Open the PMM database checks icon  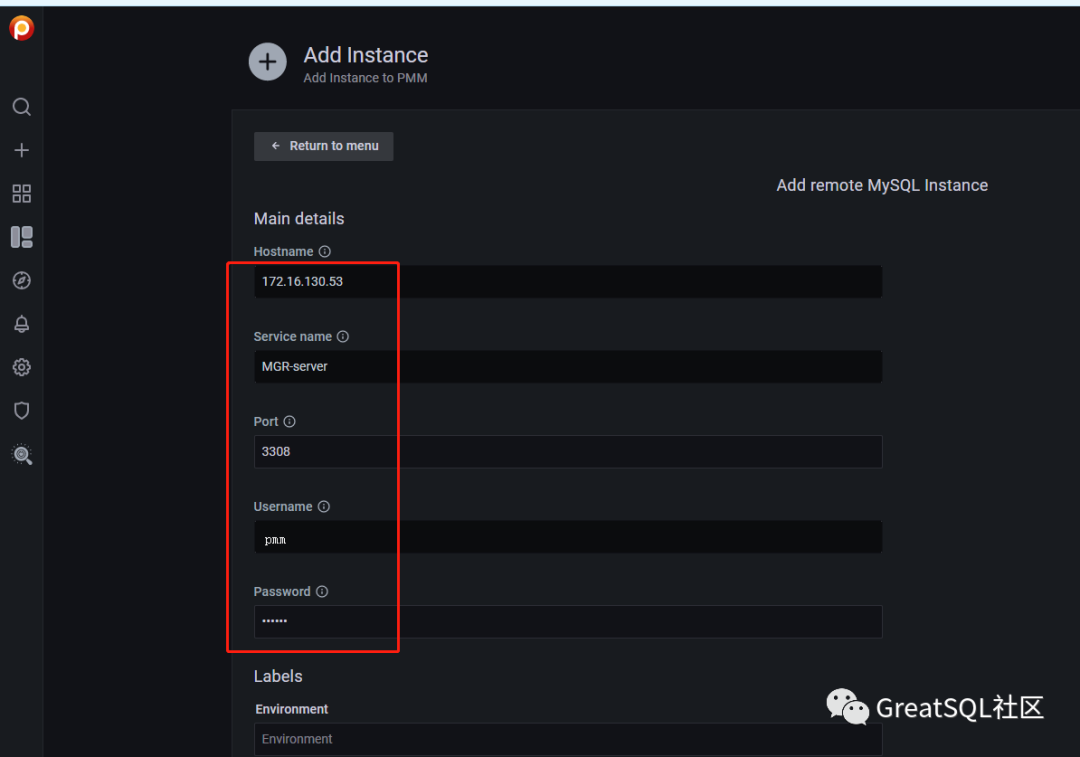pyautogui.click(x=21, y=454)
